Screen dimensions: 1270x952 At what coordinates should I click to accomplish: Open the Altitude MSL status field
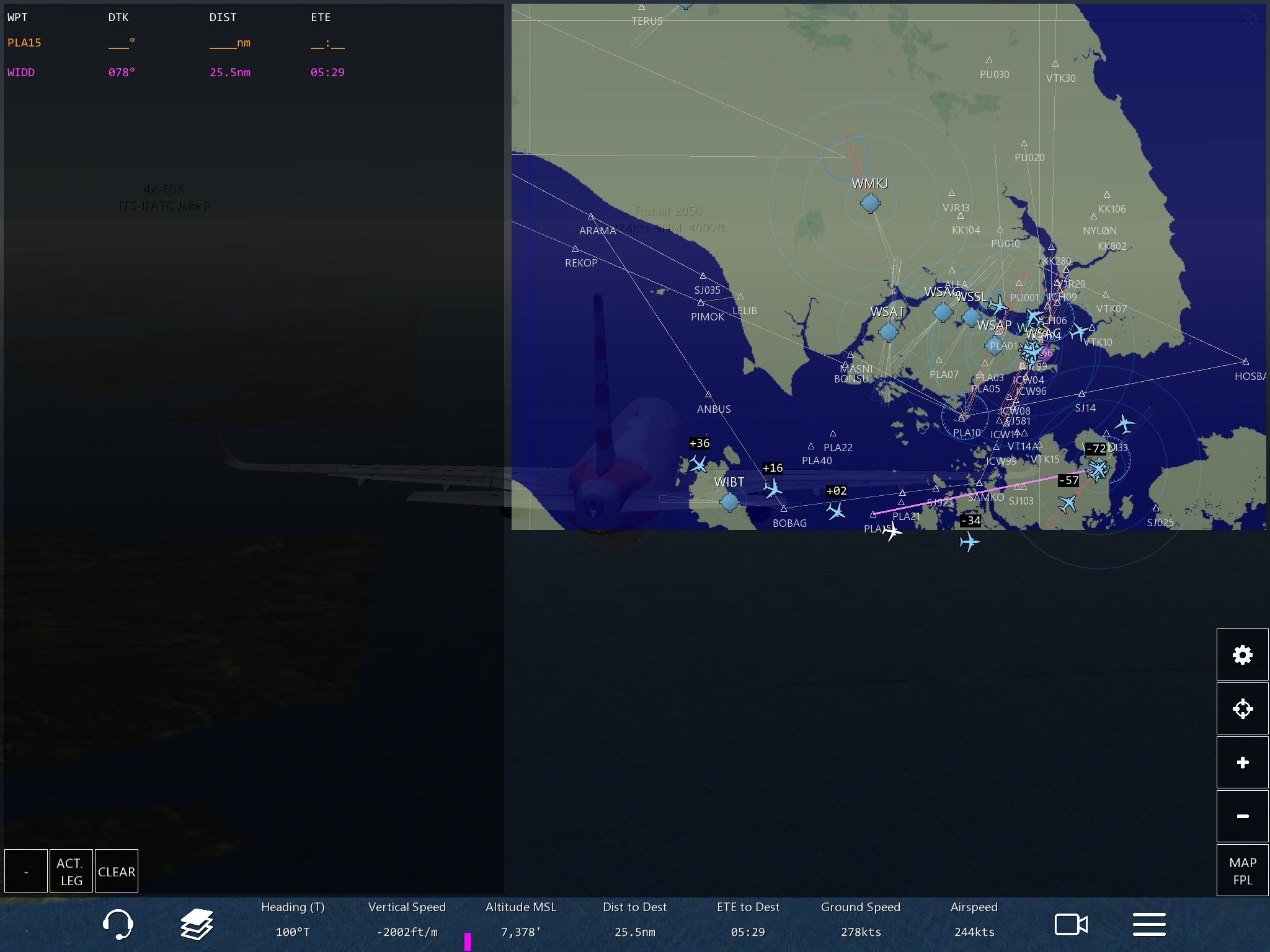click(x=521, y=920)
